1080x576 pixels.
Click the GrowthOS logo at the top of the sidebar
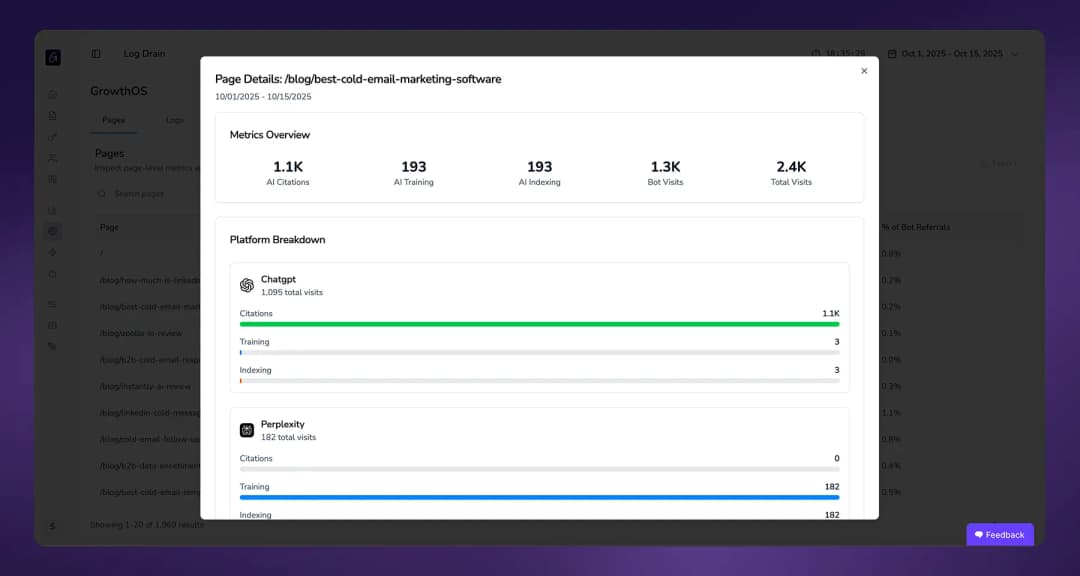(52, 56)
